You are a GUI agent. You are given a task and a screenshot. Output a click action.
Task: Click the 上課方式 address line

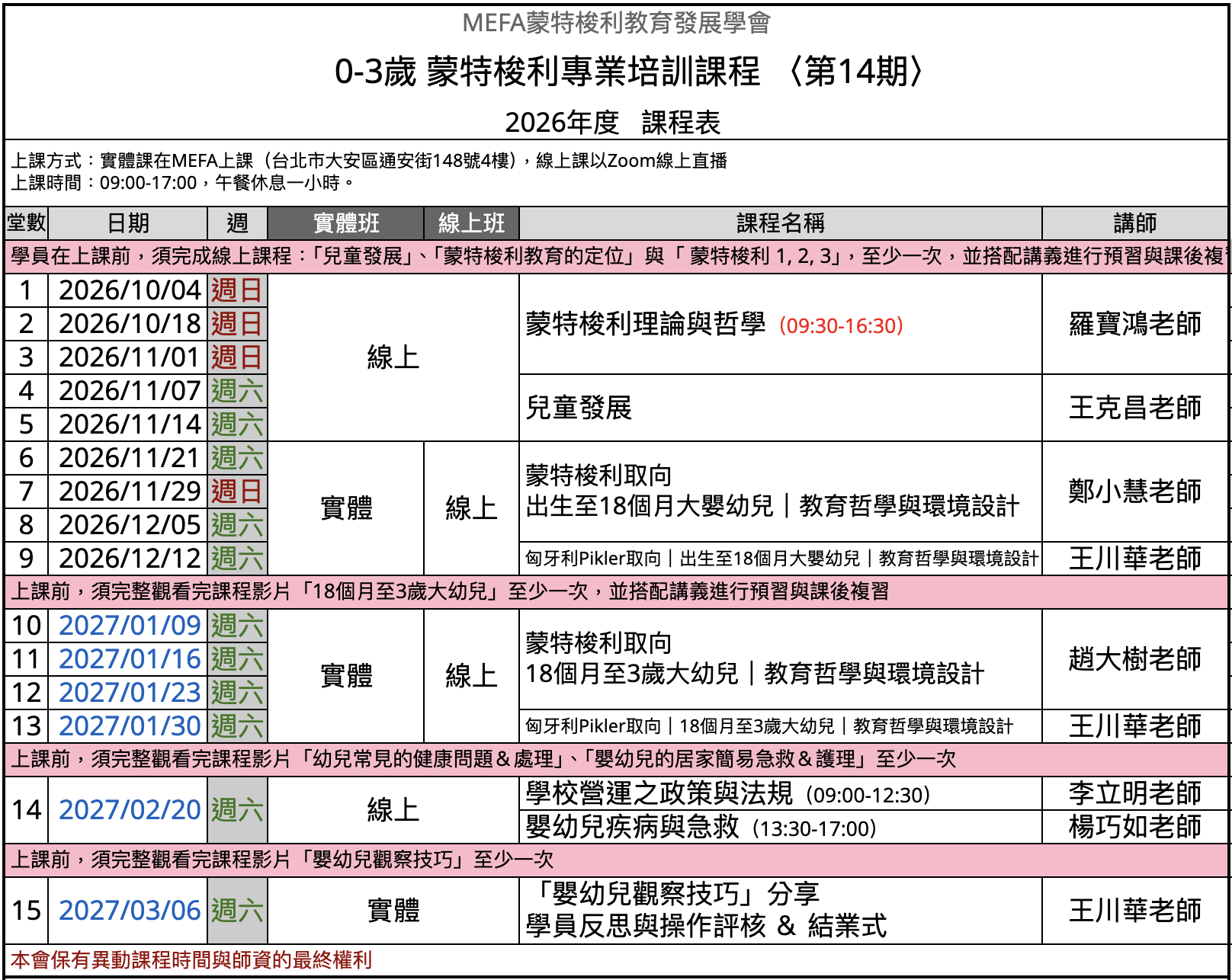point(369,161)
